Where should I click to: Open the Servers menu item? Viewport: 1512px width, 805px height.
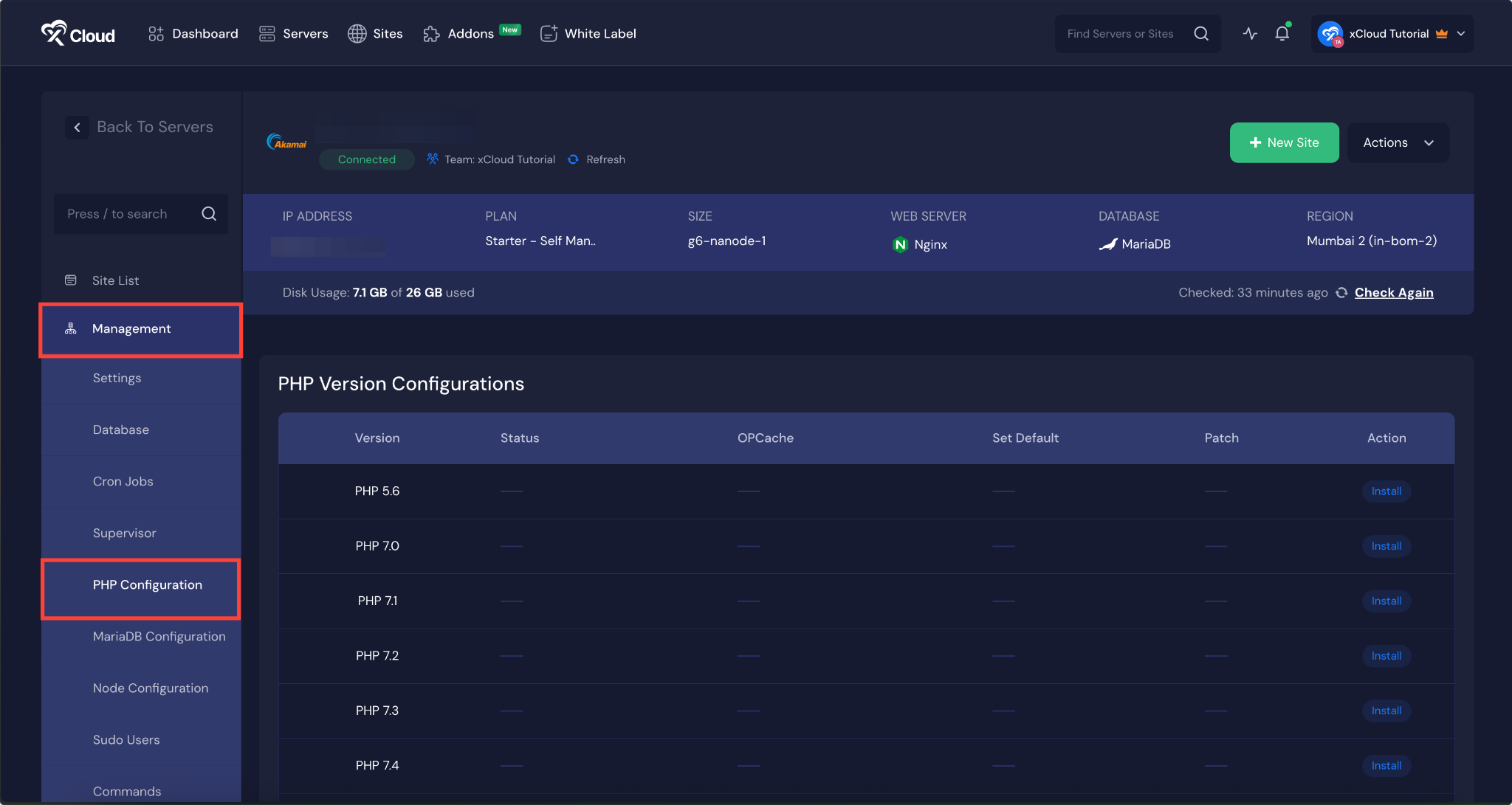[294, 33]
